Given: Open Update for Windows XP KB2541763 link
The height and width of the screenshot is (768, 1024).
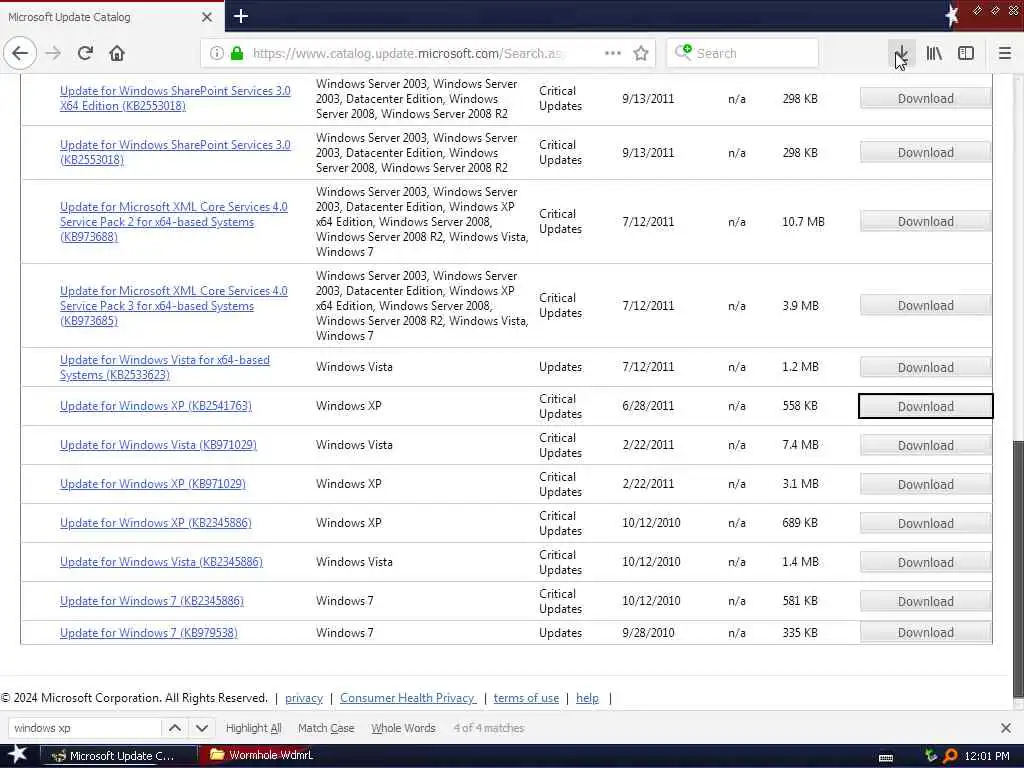Looking at the screenshot, I should [x=155, y=406].
